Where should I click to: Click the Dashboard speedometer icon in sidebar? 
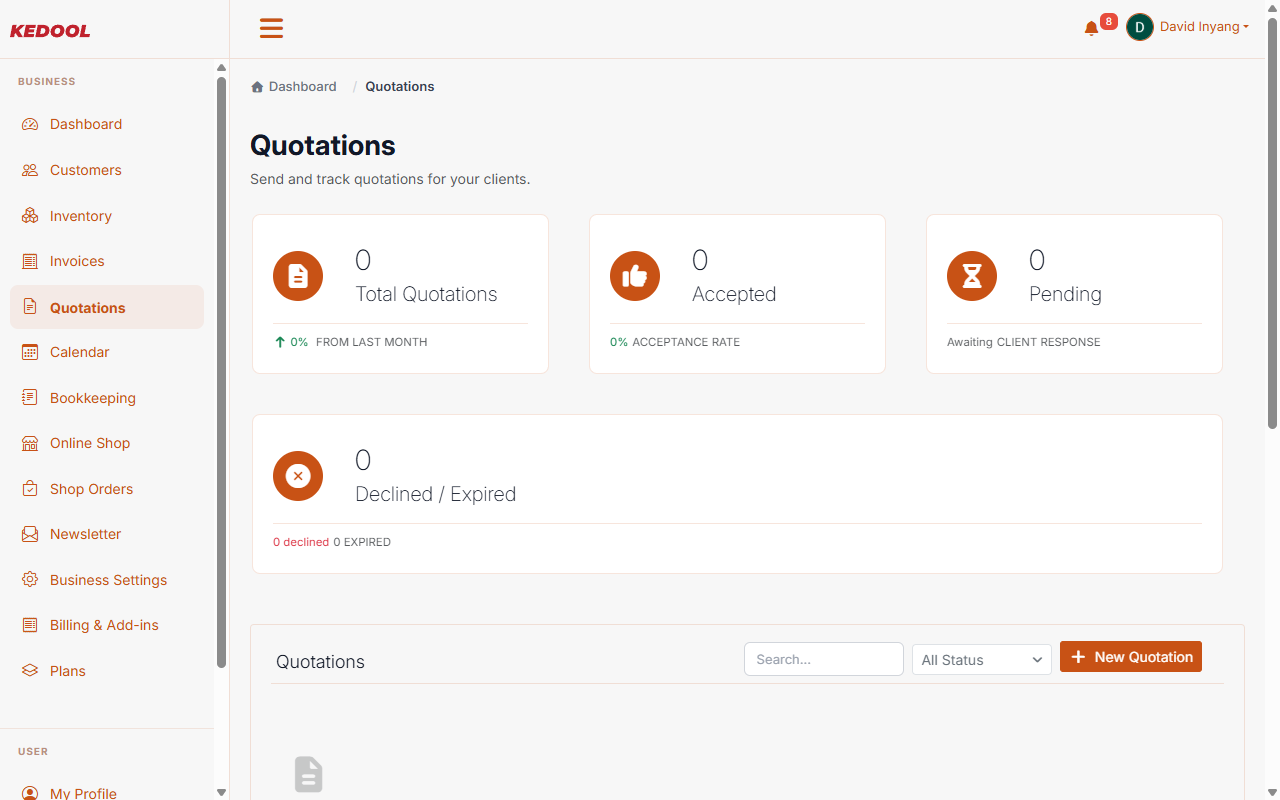[x=30, y=124]
